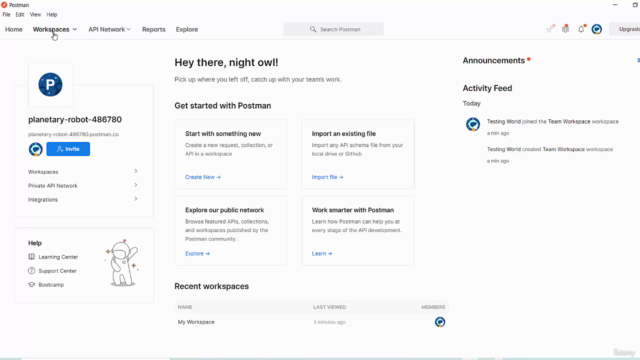This screenshot has height=360, width=640.
Task: Click the Work smarter with Postman title
Action: pyautogui.click(x=353, y=210)
